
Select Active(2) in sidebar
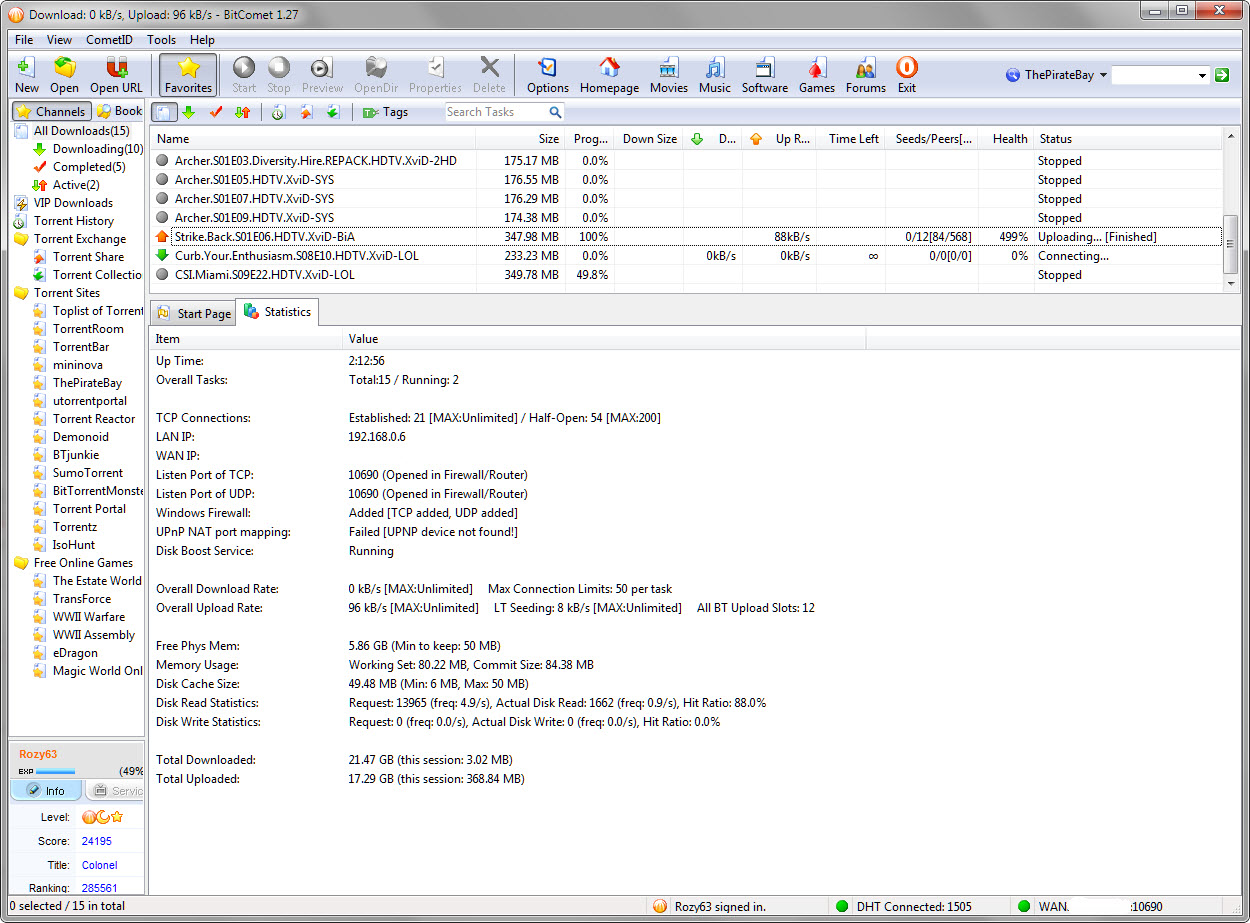(x=66, y=185)
